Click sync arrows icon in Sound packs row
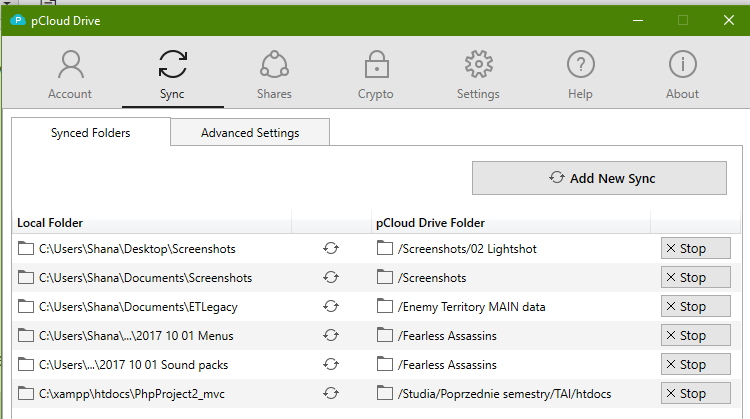 (x=331, y=364)
